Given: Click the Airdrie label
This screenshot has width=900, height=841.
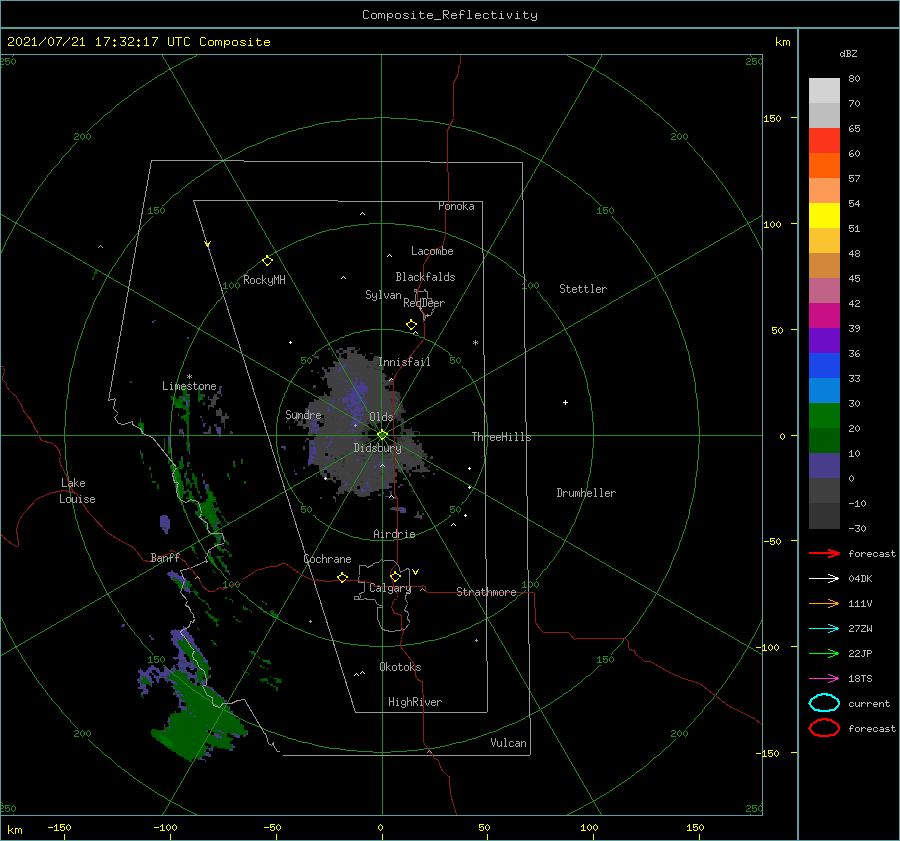Looking at the screenshot, I should [394, 534].
